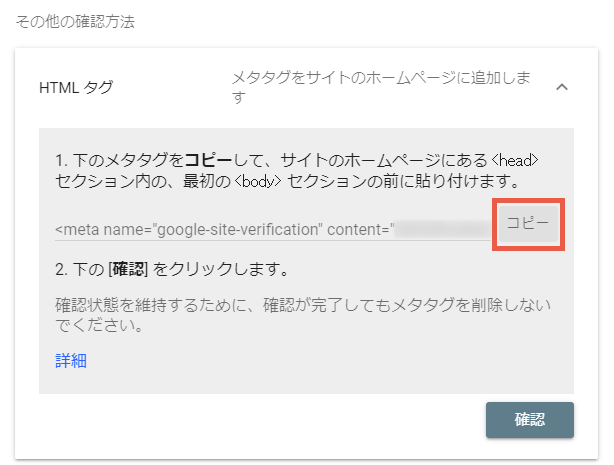Click the step 2 [確認] をクリックします text

click(172, 269)
